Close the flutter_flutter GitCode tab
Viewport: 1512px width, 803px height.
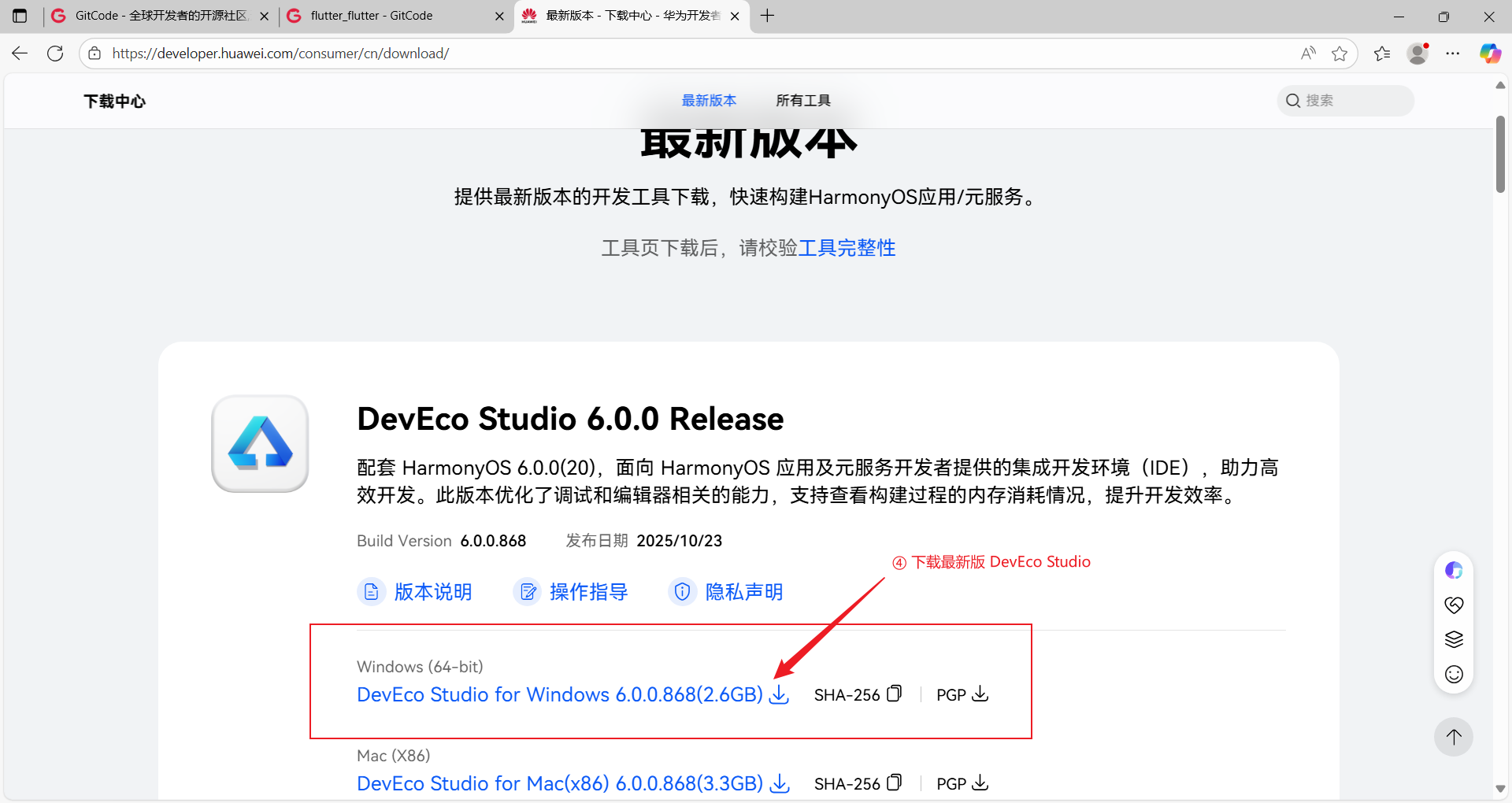tap(499, 16)
